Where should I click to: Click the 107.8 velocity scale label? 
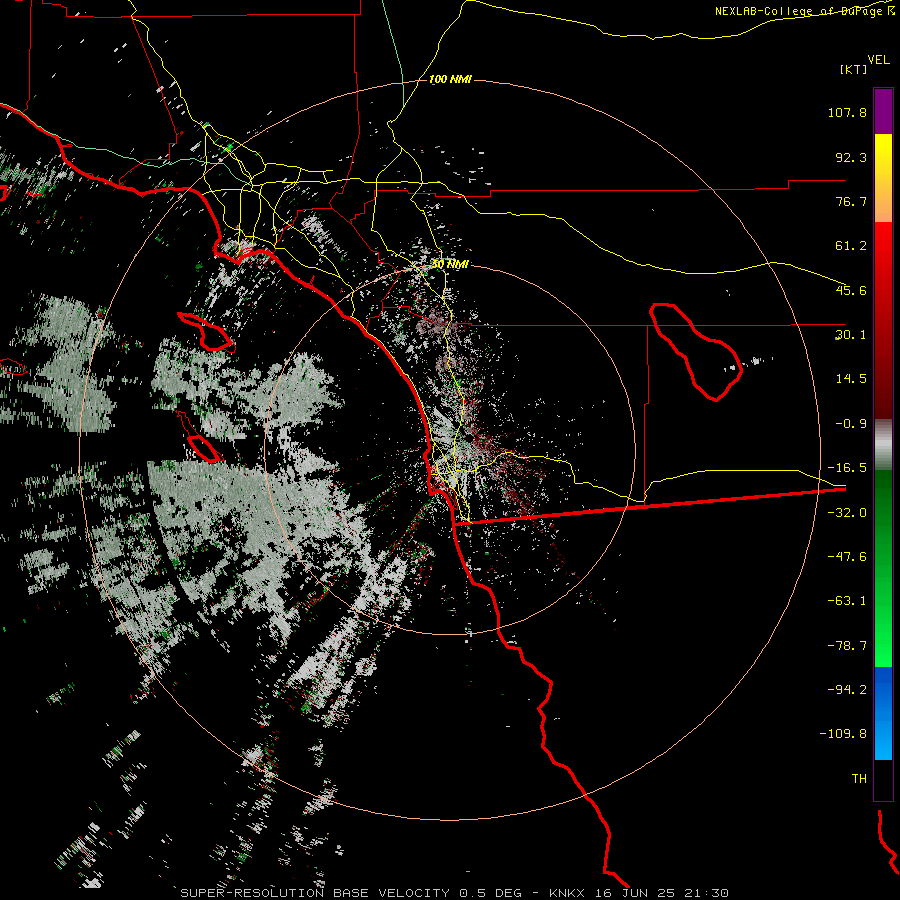[x=847, y=112]
